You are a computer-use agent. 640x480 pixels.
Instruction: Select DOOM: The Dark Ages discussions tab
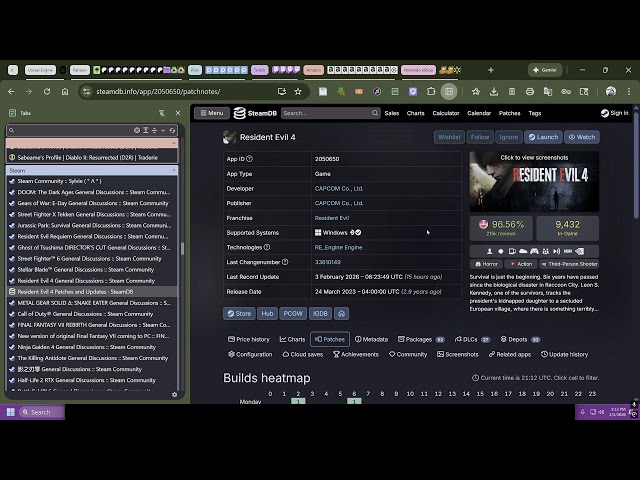pyautogui.click(x=92, y=192)
